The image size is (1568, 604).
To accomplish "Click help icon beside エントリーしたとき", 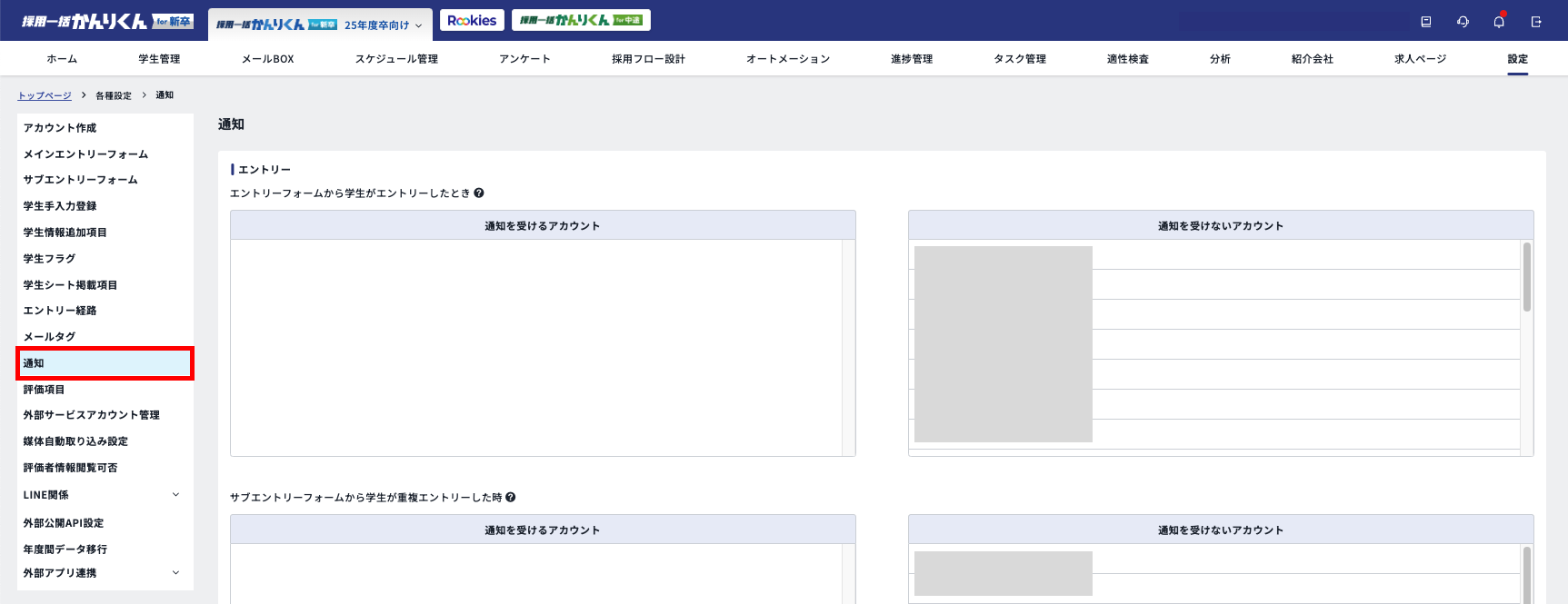I will click(x=479, y=193).
